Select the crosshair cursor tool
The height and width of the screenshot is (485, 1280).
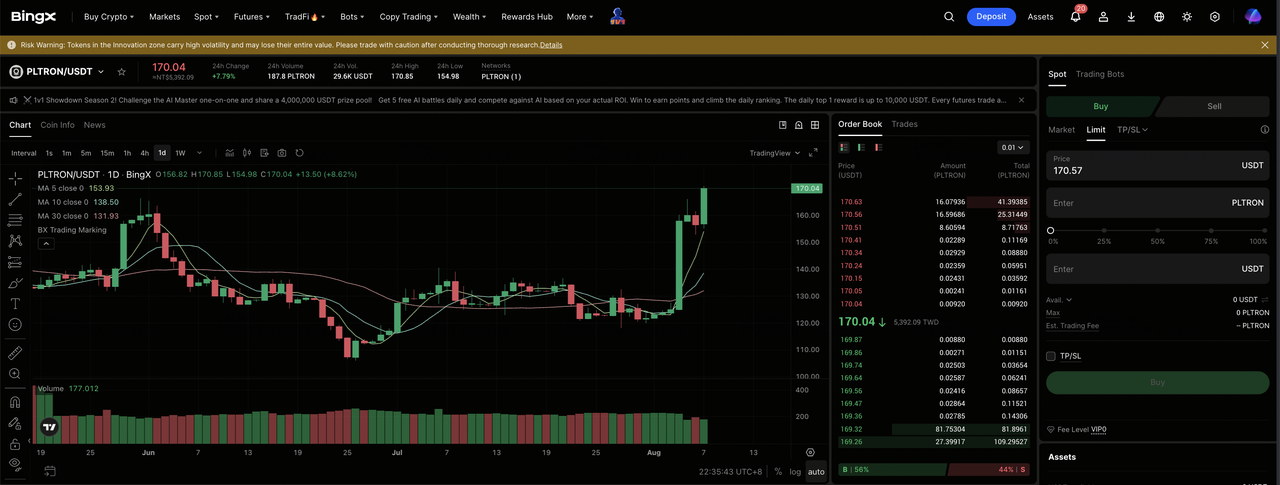click(15, 178)
